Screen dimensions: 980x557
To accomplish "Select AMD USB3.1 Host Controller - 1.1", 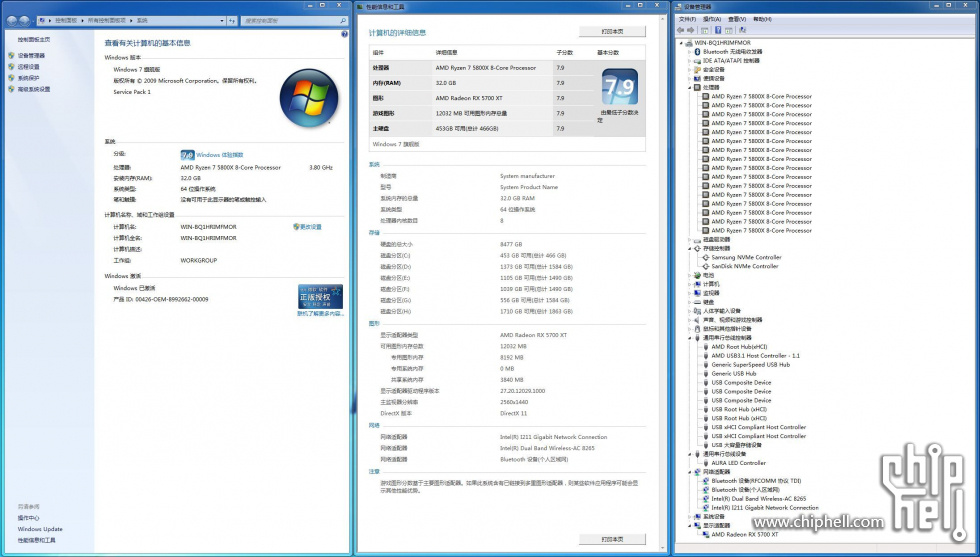I will 756,356.
